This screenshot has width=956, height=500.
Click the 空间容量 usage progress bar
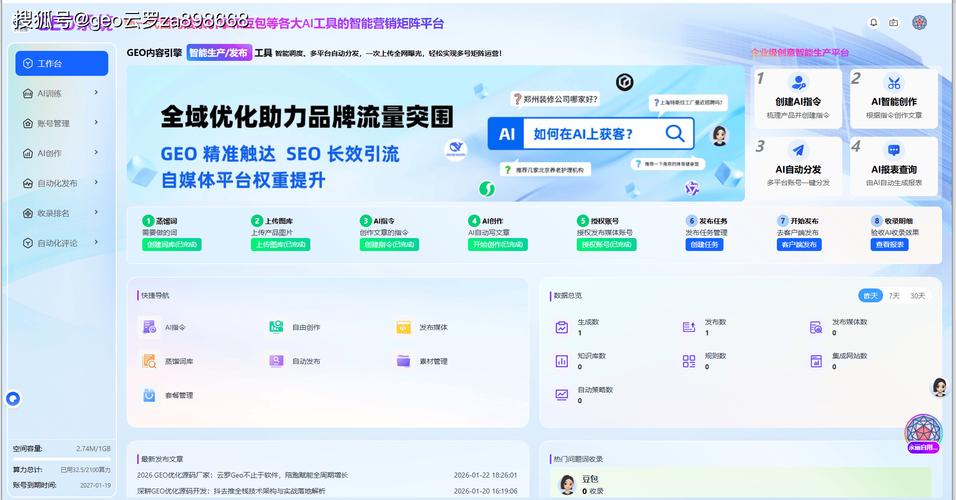[x=62, y=459]
